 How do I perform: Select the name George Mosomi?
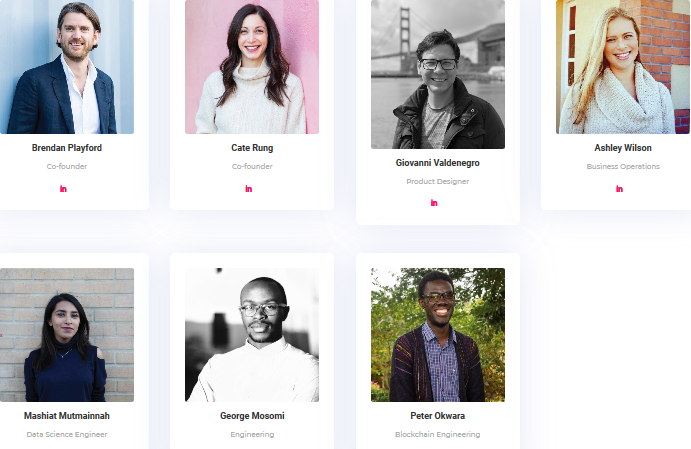click(252, 416)
